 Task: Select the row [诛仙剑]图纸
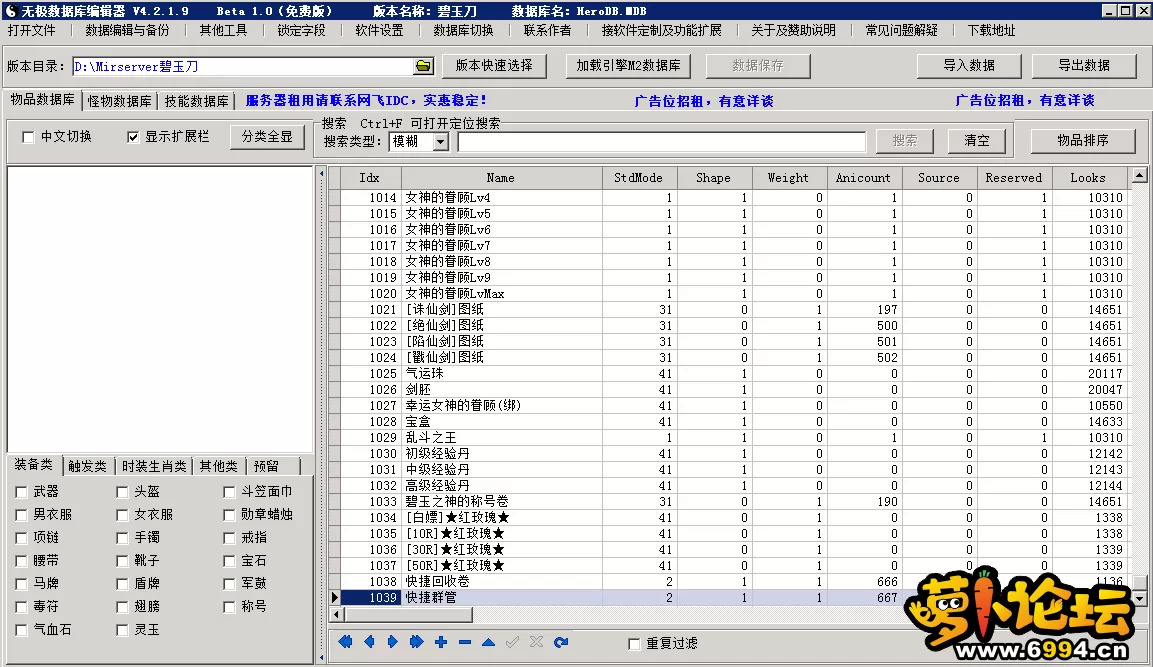click(727, 310)
